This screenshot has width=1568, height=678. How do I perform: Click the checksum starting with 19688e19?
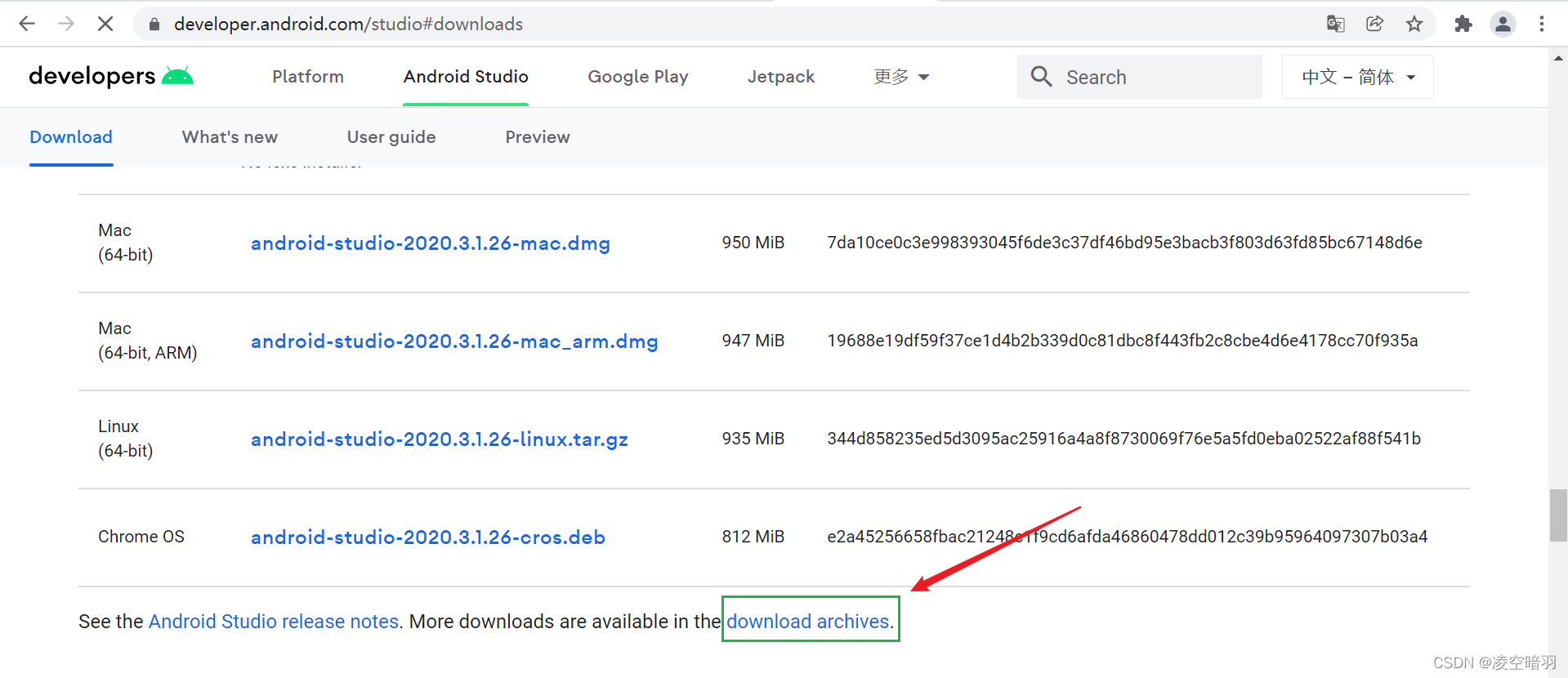tap(1123, 341)
